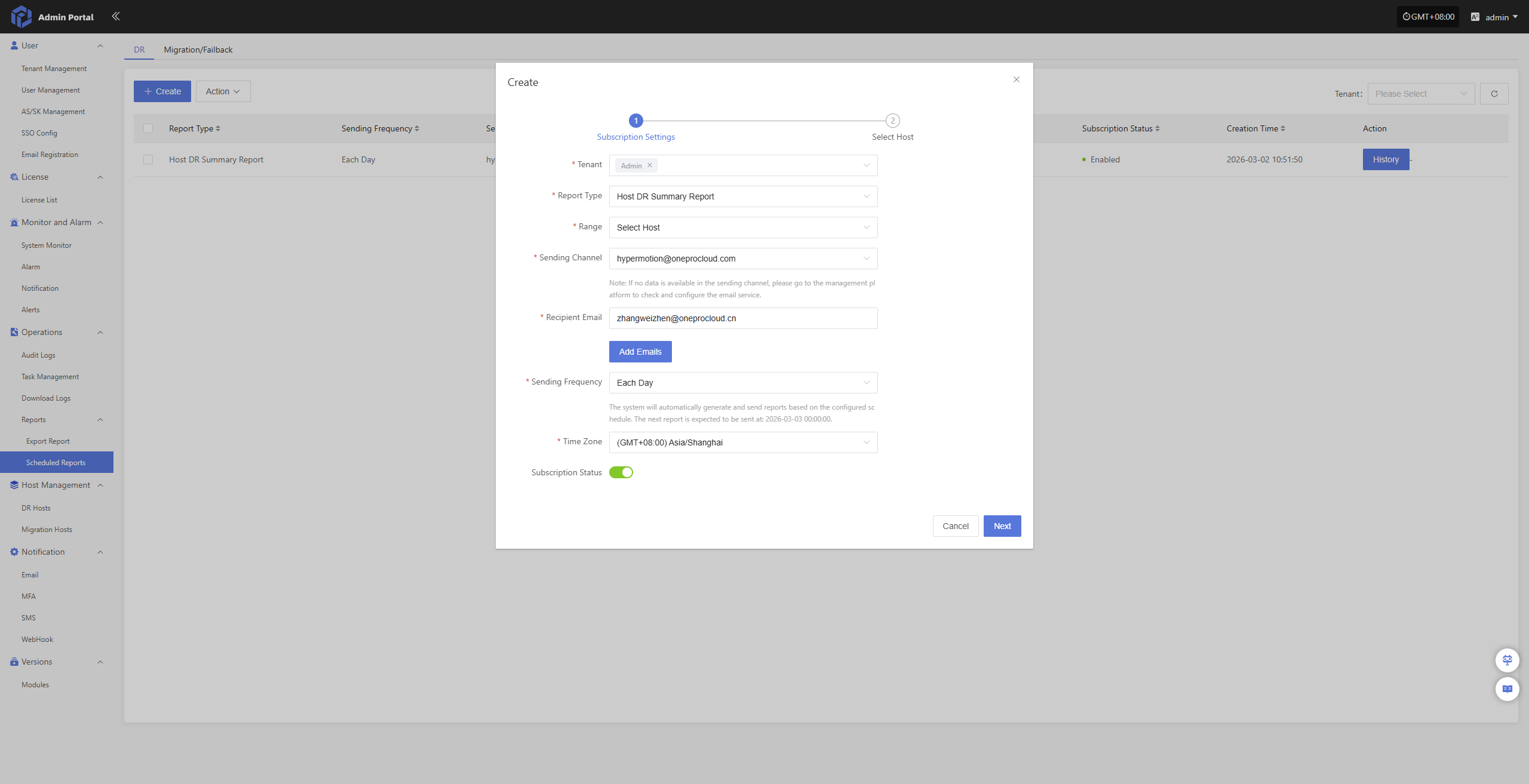Open Export Report in sidebar

pos(48,441)
